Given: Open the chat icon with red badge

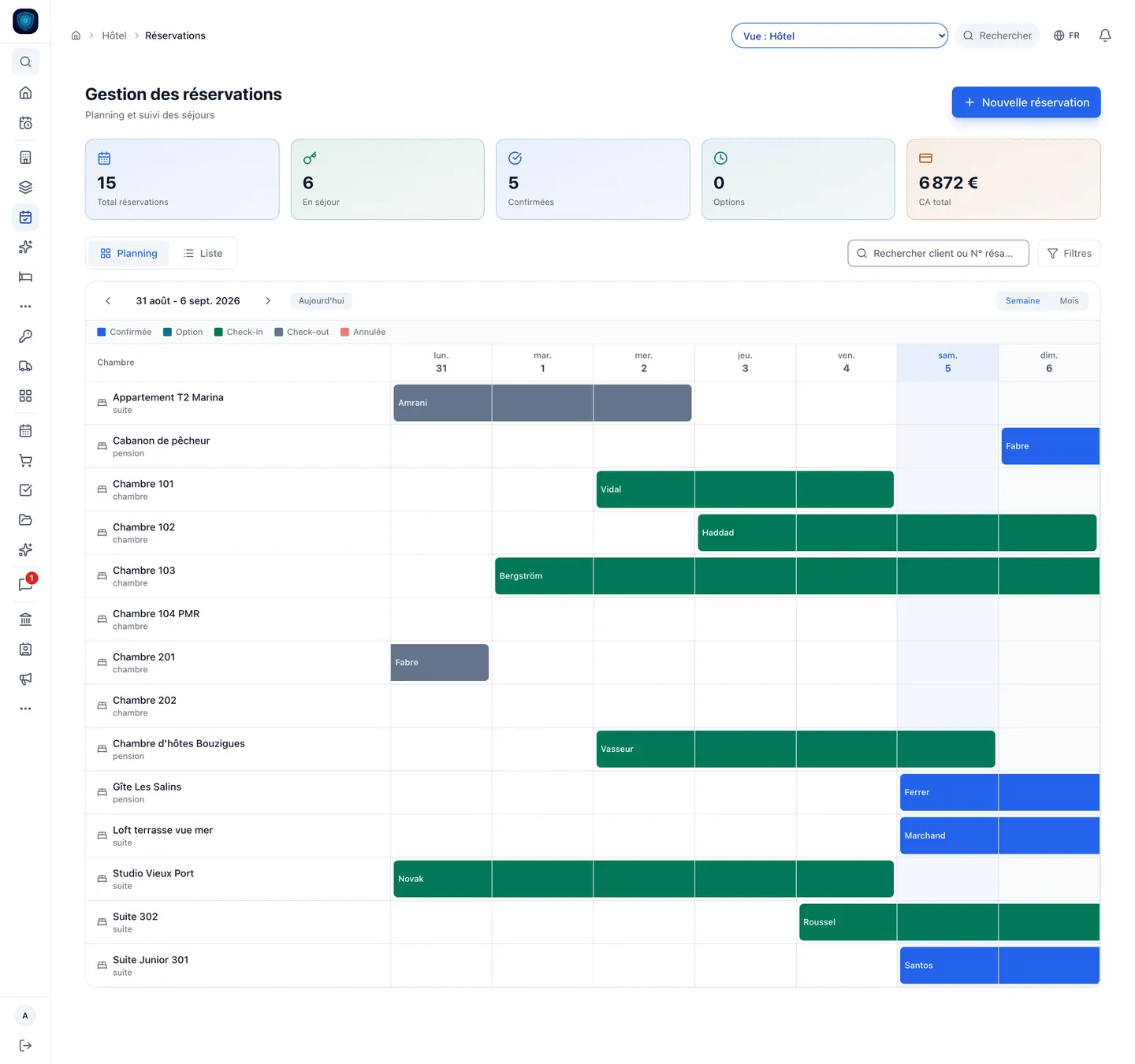Looking at the screenshot, I should [x=25, y=584].
